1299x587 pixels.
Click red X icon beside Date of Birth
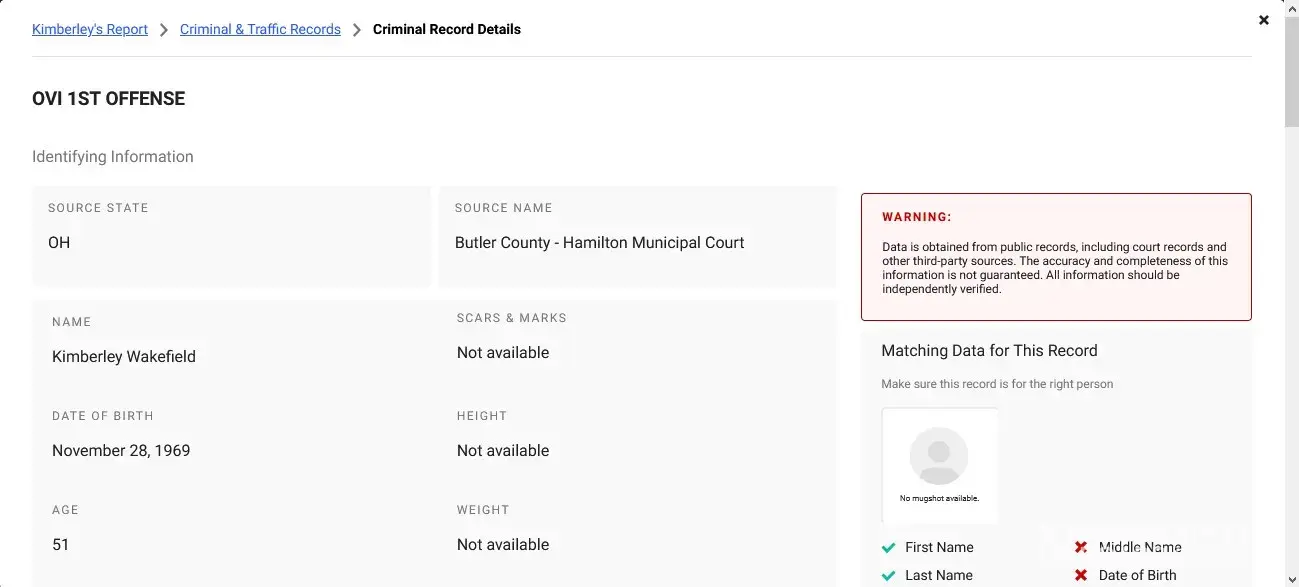[1081, 576]
